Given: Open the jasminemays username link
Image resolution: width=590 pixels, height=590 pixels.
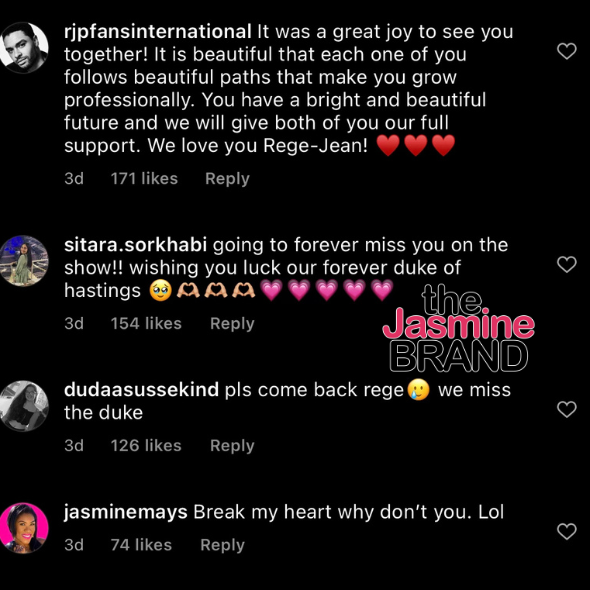Looking at the screenshot, I should (126, 512).
